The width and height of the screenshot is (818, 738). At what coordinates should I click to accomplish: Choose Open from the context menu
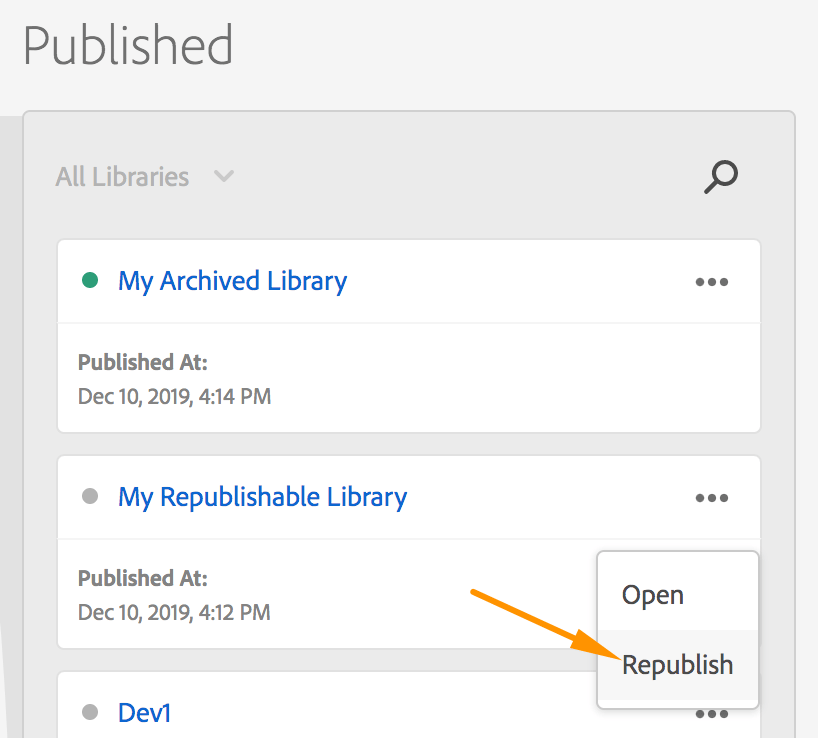click(652, 594)
